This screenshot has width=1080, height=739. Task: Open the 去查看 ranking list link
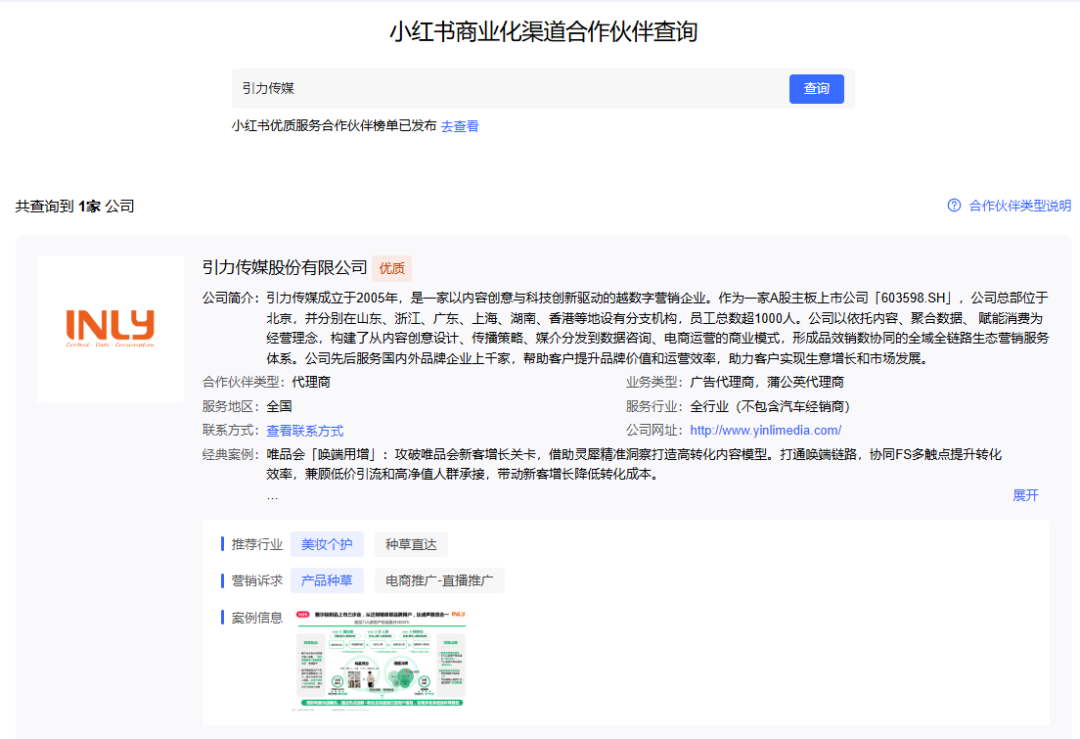[x=460, y=126]
